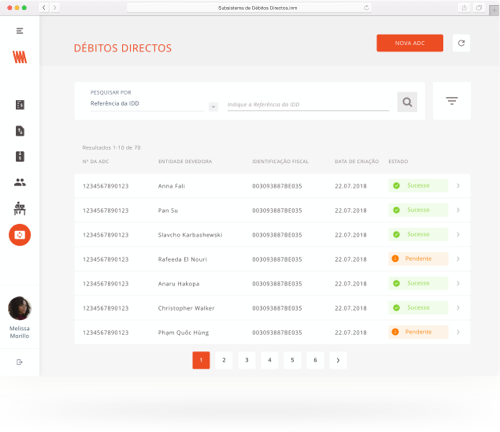Click the NOVA ADC button
This screenshot has width=500, height=432.
click(410, 43)
